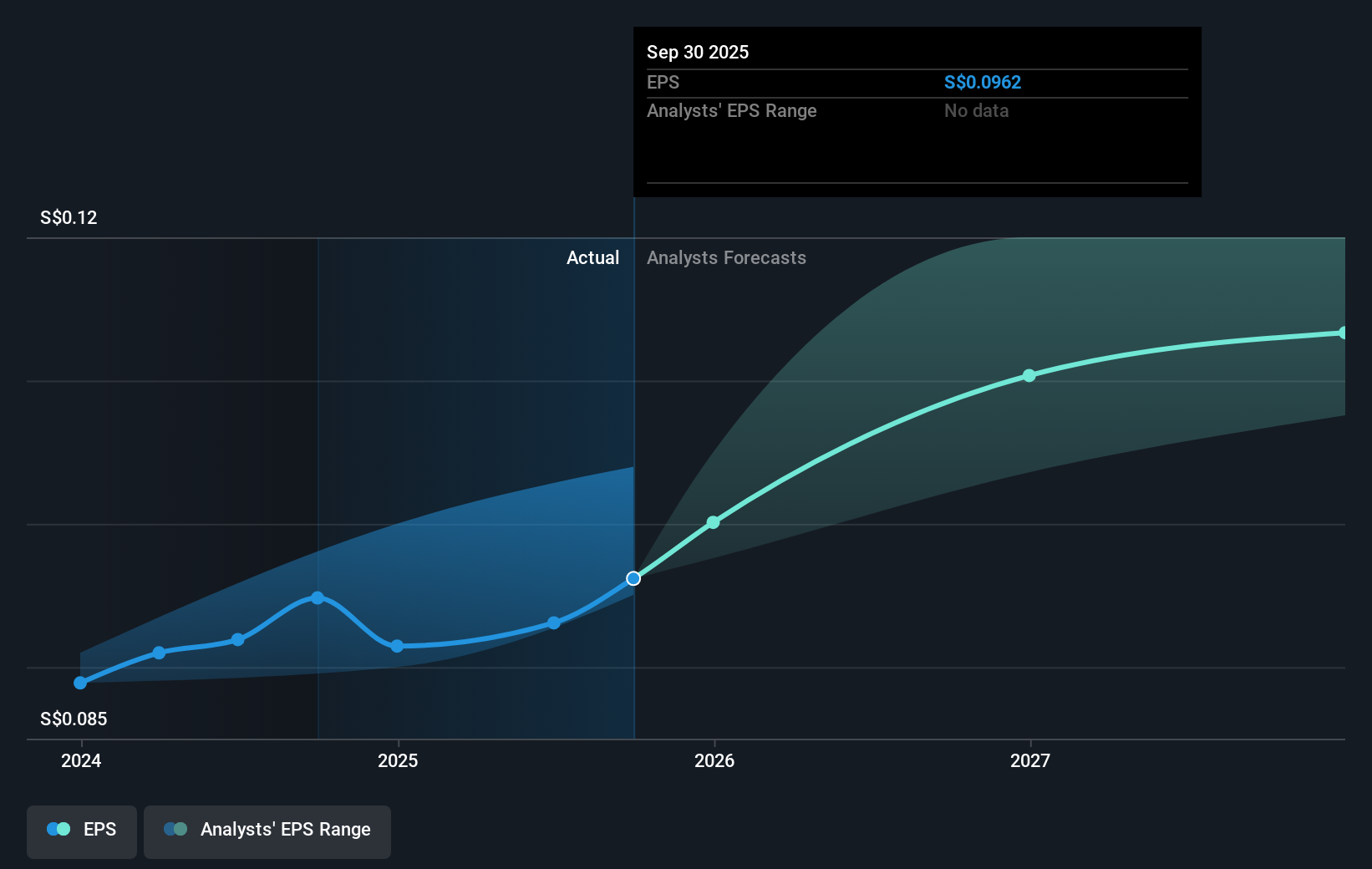Toggle the Actual region shading

(x=593, y=257)
